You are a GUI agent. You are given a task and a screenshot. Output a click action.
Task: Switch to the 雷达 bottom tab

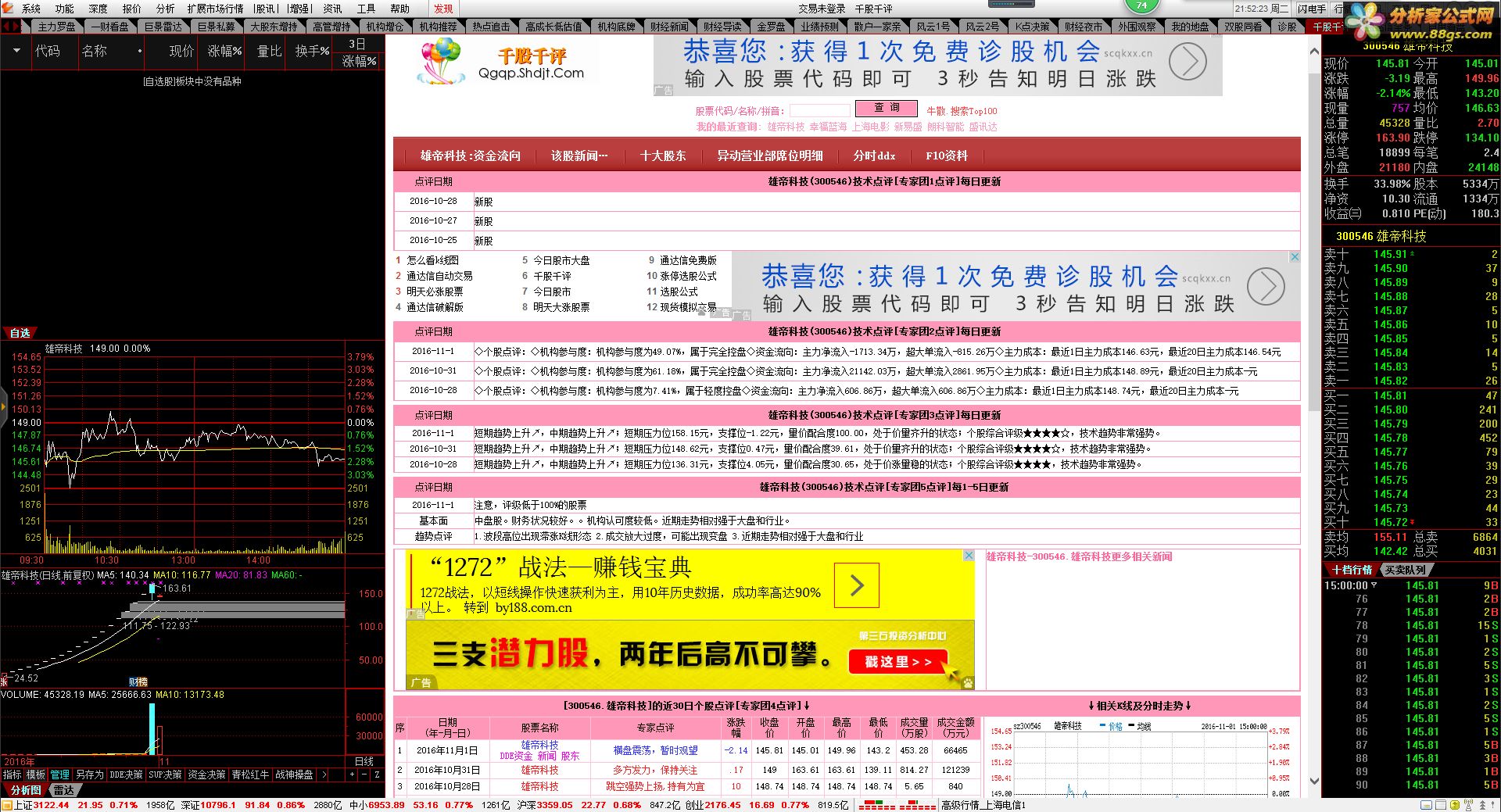[63, 790]
